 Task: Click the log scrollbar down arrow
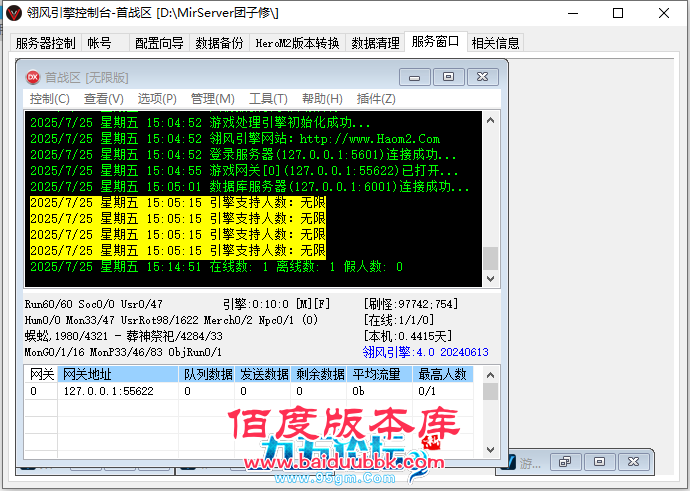(x=491, y=279)
